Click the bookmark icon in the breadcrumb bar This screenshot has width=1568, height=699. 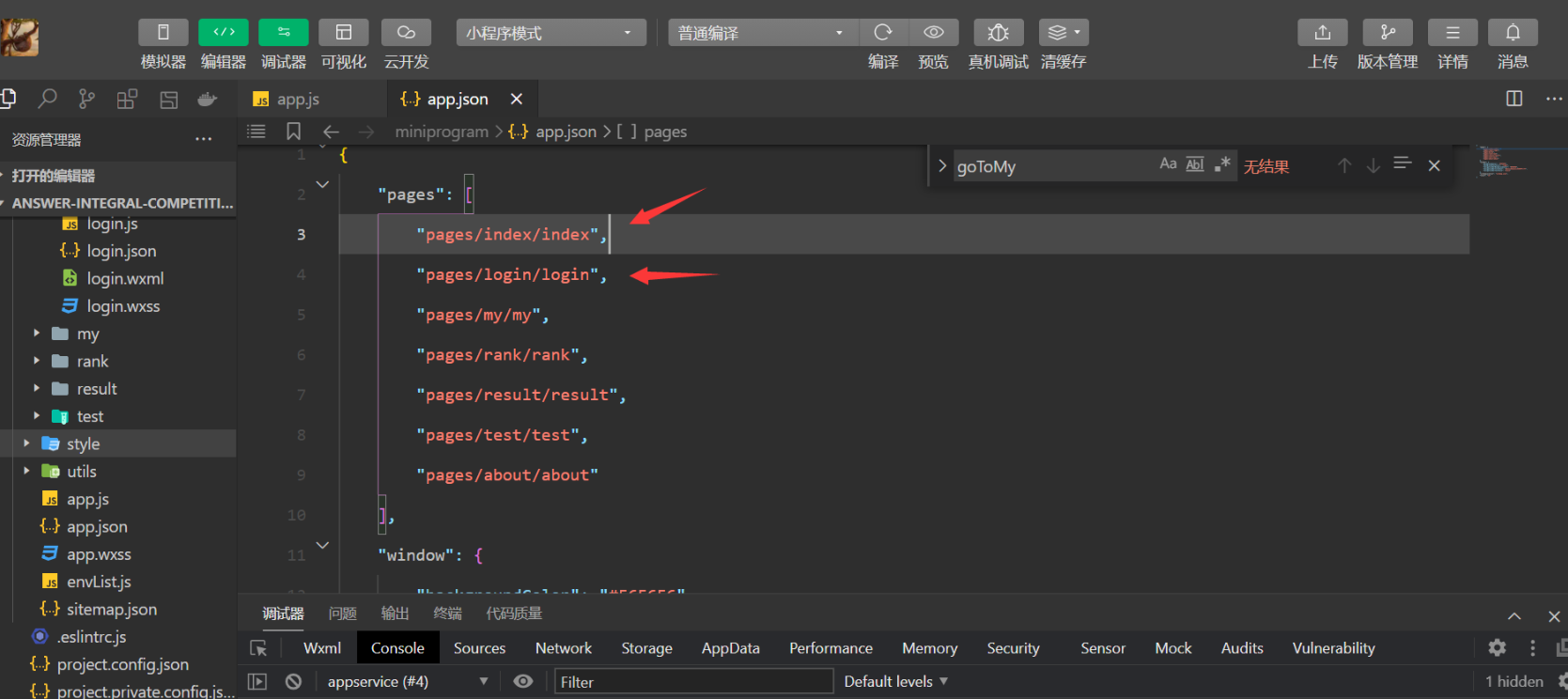(293, 132)
